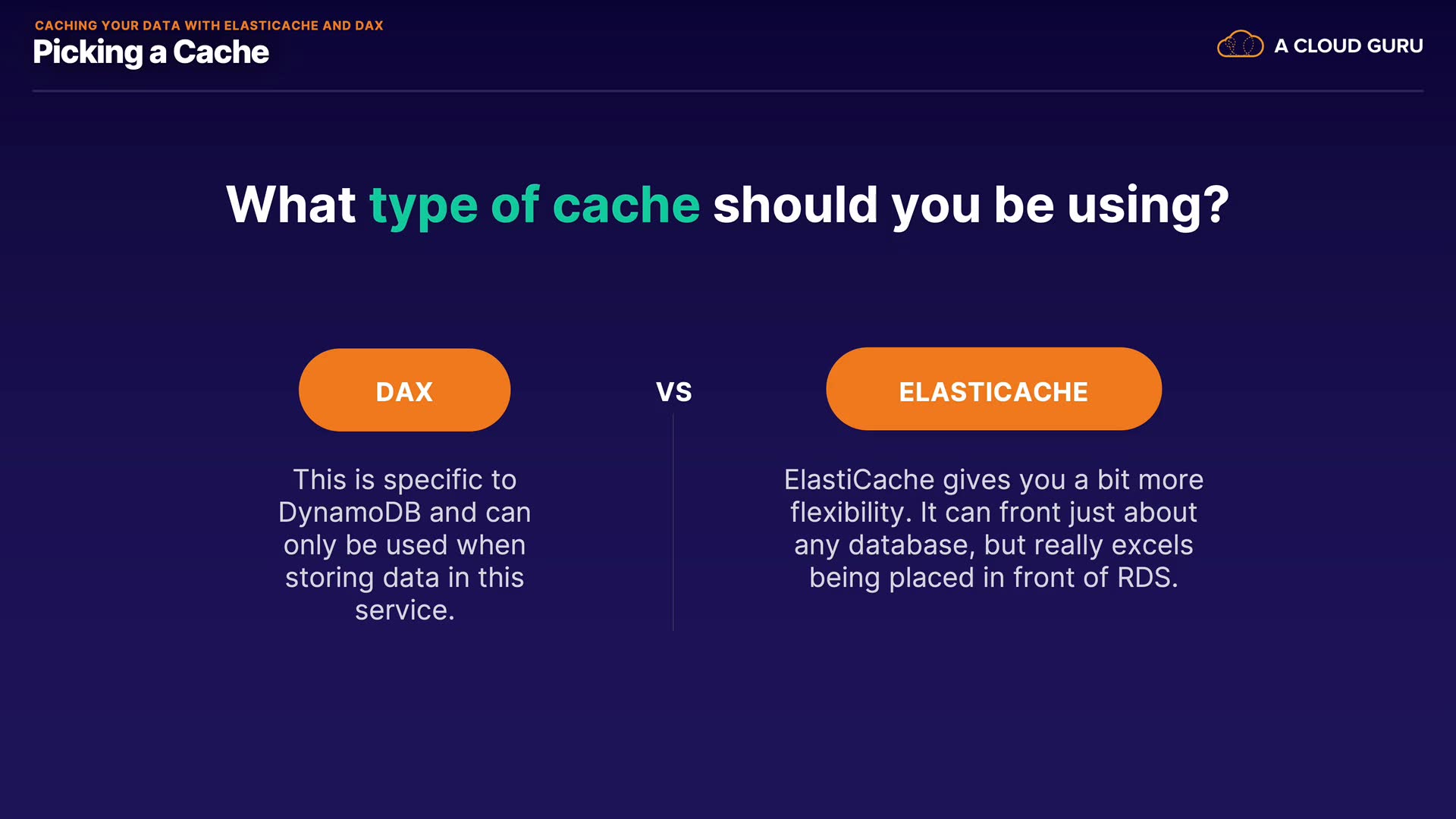1456x819 pixels.
Task: Click the vertical divider line below VS
Action: (x=673, y=523)
